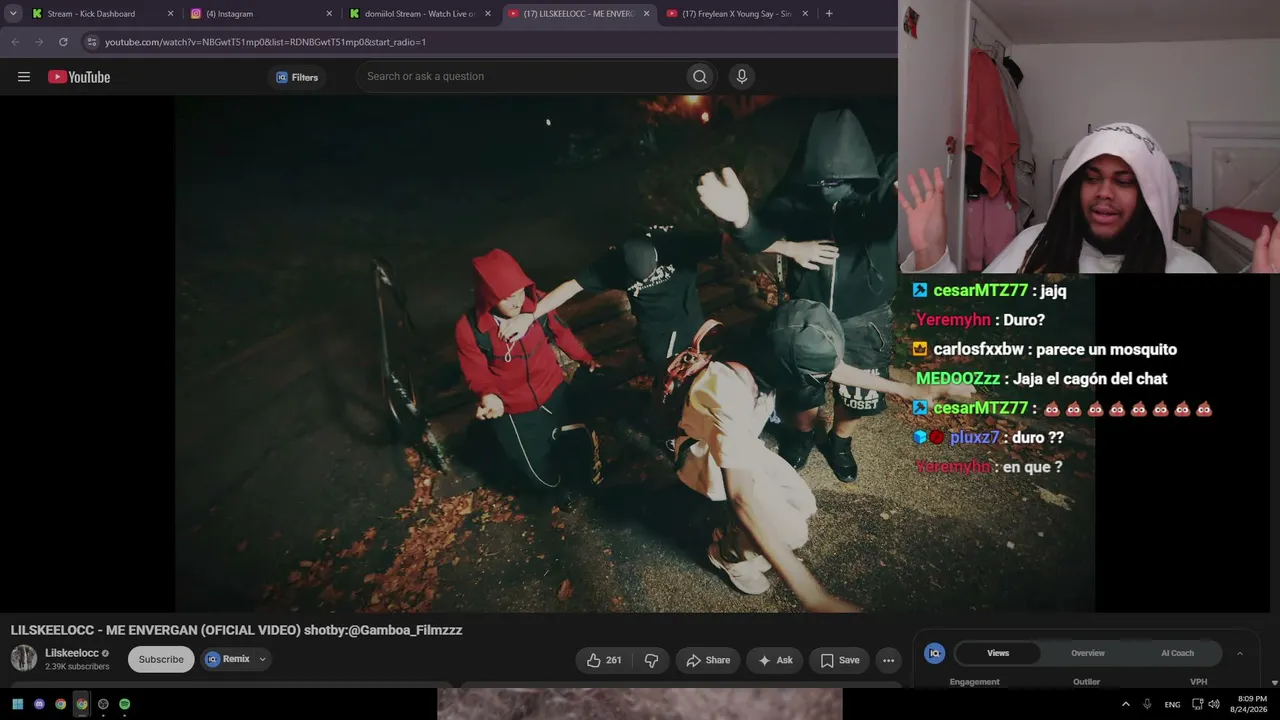Share the Me Envergan video
Viewport: 1280px width, 720px height.
pos(708,660)
